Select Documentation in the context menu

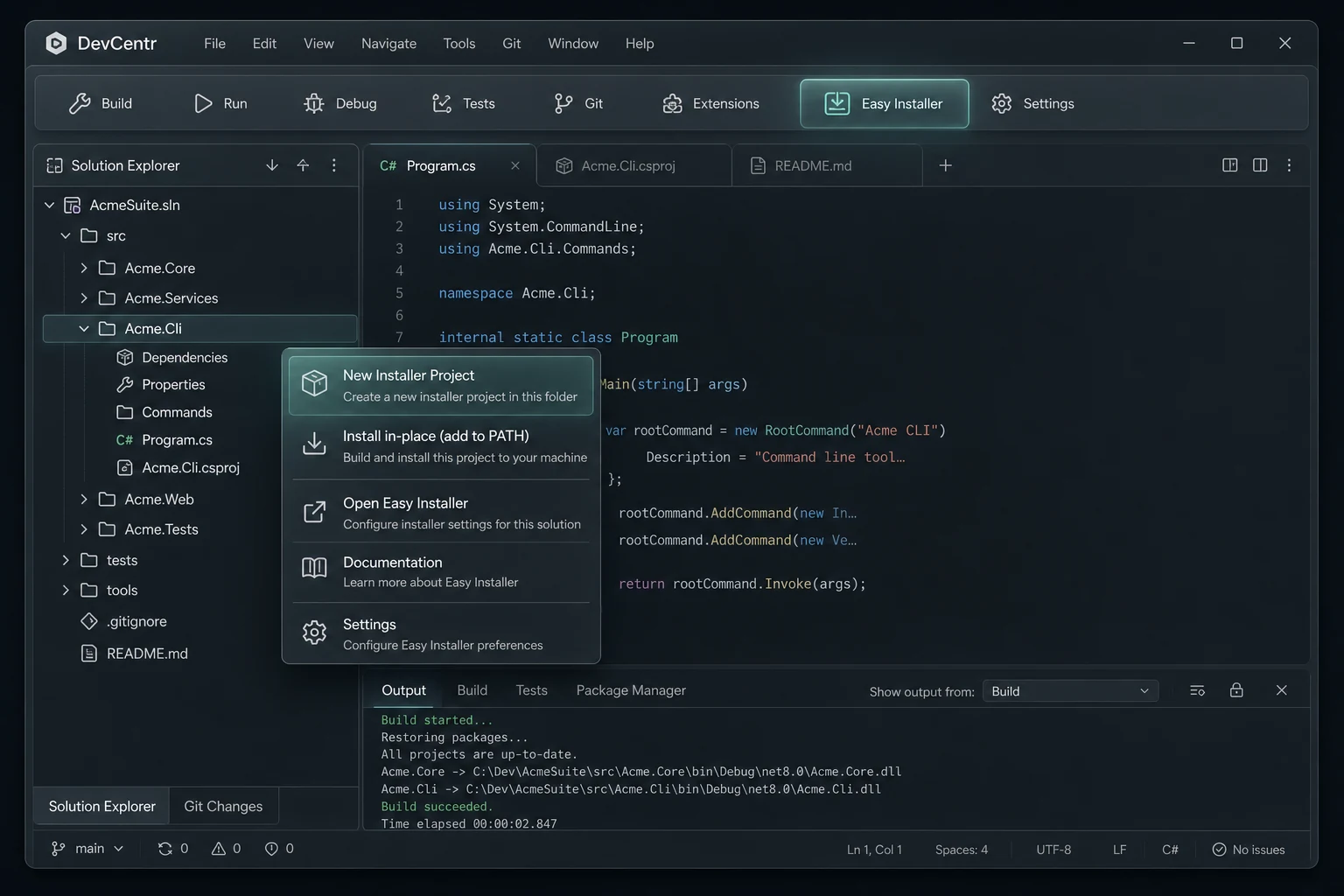coord(441,571)
